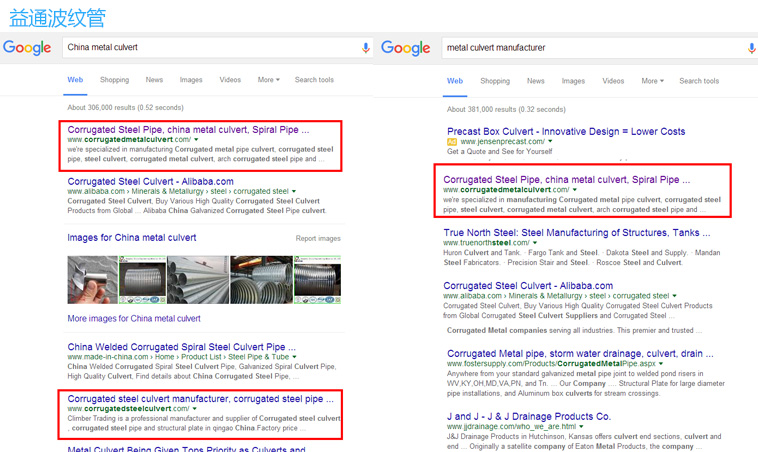Open right 'Corrugated Steel Culvert - Alibaba.com' result
Viewport: 758px width, 452px height.
pos(528,286)
